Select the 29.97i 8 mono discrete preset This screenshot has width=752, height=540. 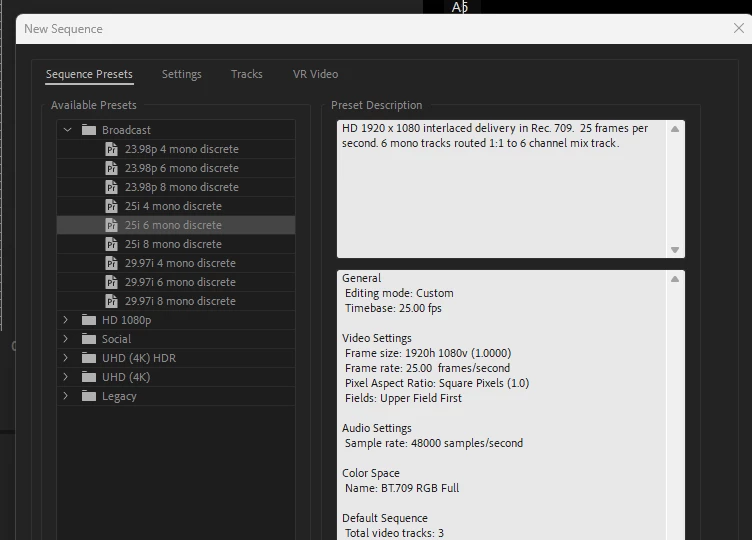[176, 301]
